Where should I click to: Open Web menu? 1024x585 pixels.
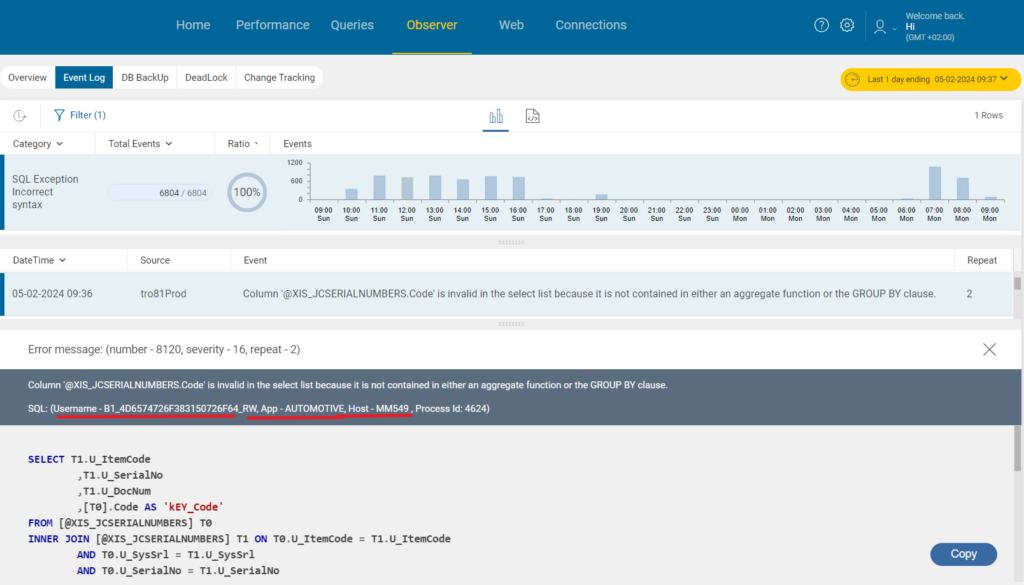[x=511, y=25]
